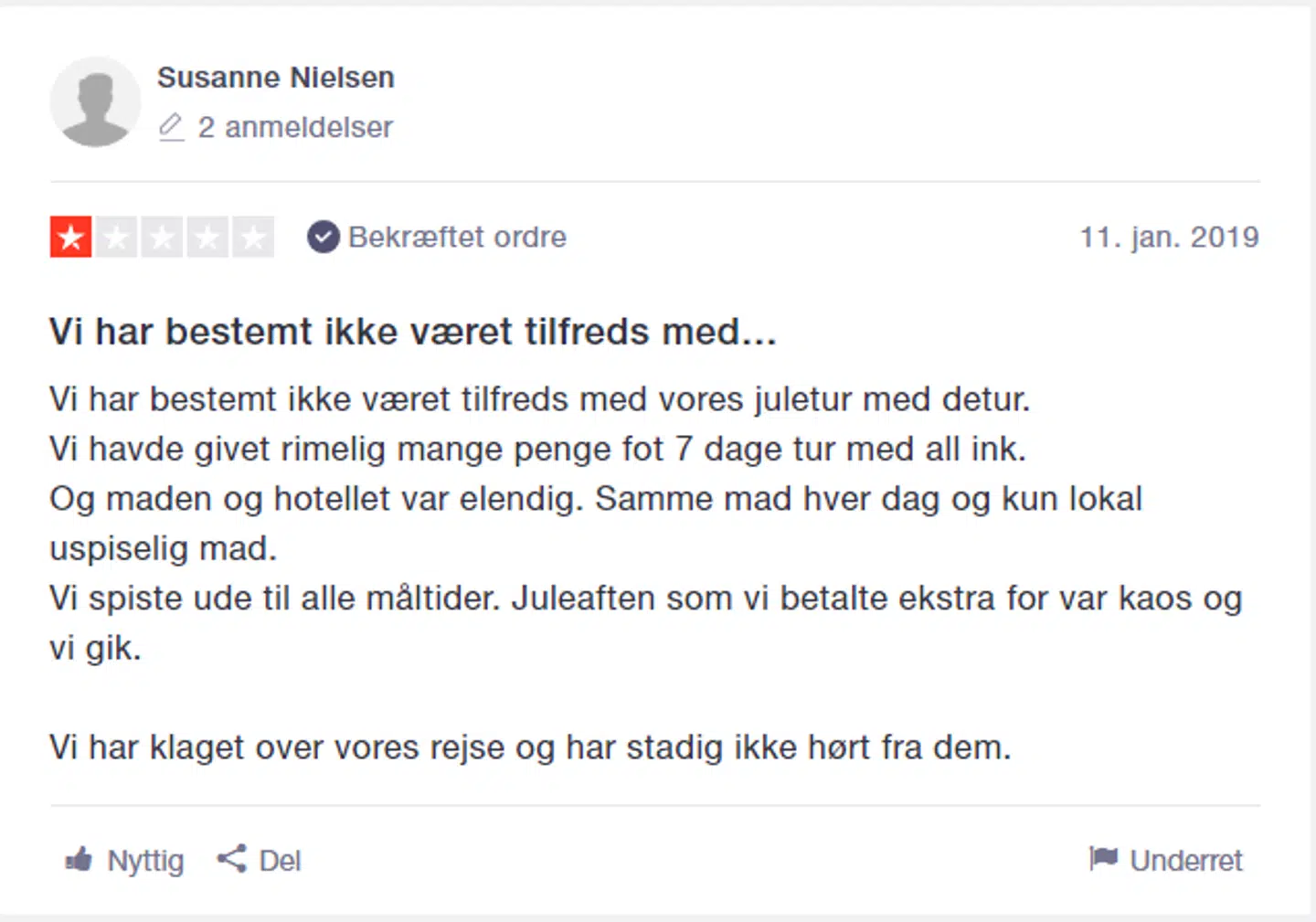Click the red first rating star
The image size is (1316, 922).
[70, 238]
